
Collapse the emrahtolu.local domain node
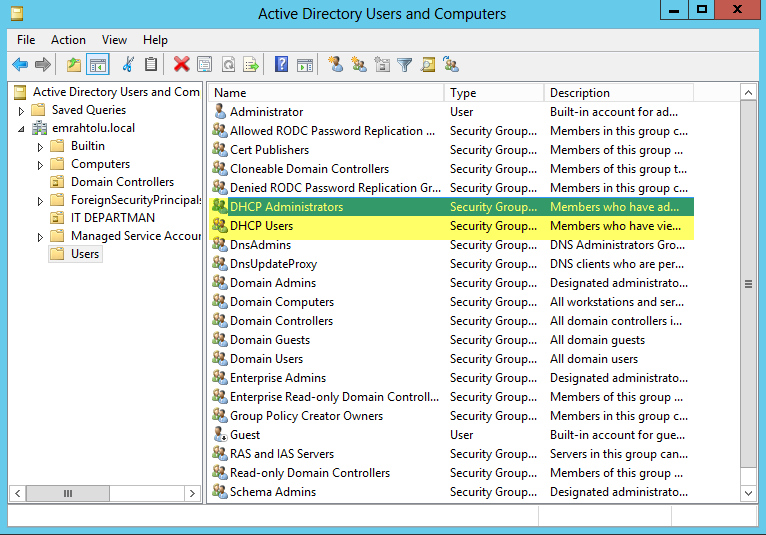(x=21, y=129)
